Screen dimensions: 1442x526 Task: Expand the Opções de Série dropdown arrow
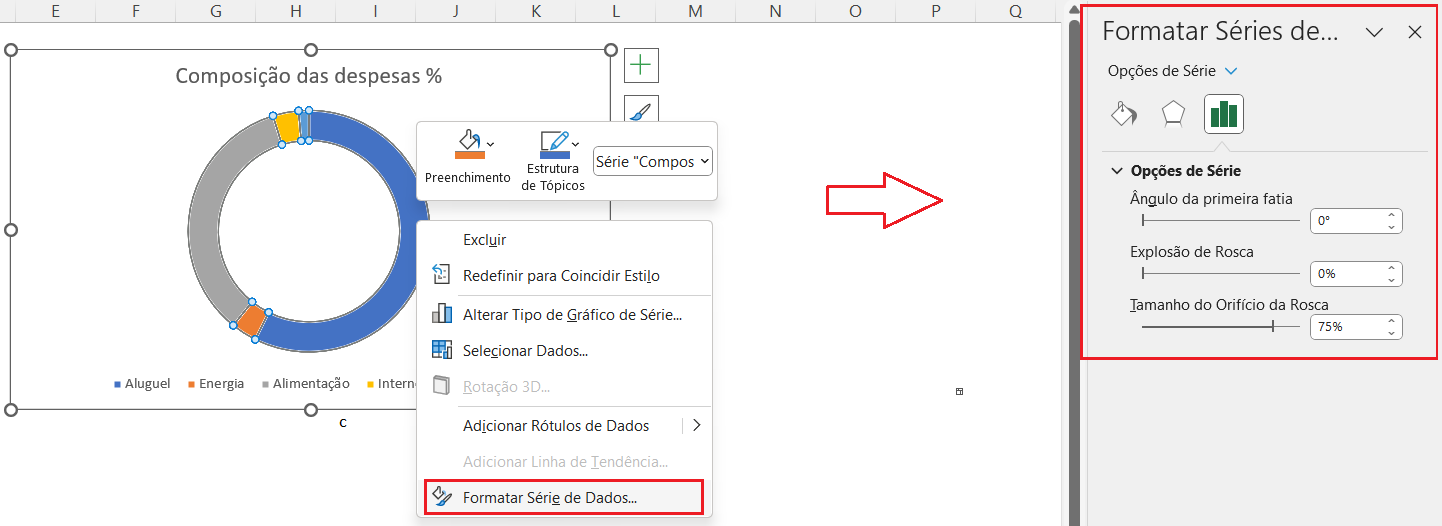tap(1231, 71)
